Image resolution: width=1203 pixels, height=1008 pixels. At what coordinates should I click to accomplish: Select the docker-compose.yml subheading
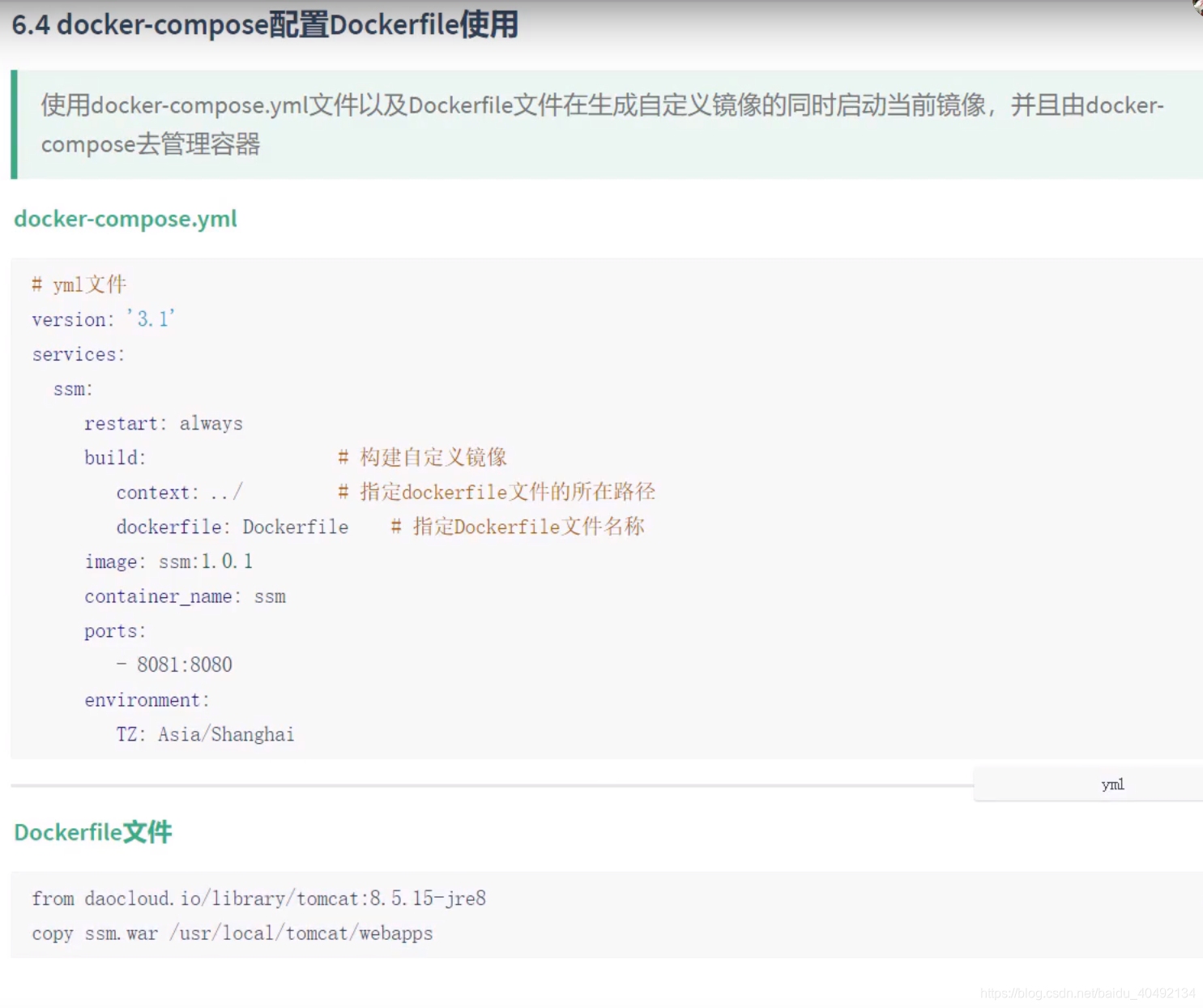126,219
